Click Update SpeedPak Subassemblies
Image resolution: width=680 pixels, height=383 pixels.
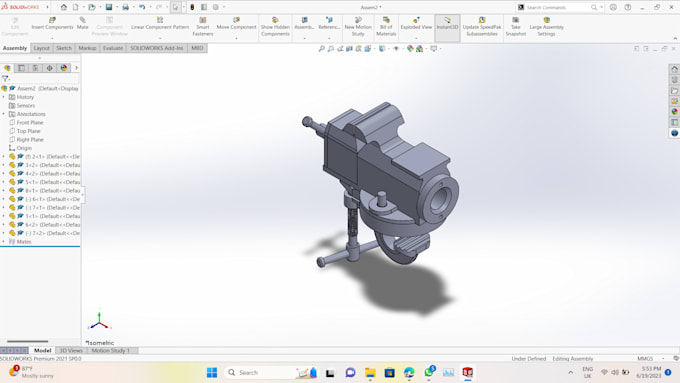(482, 26)
